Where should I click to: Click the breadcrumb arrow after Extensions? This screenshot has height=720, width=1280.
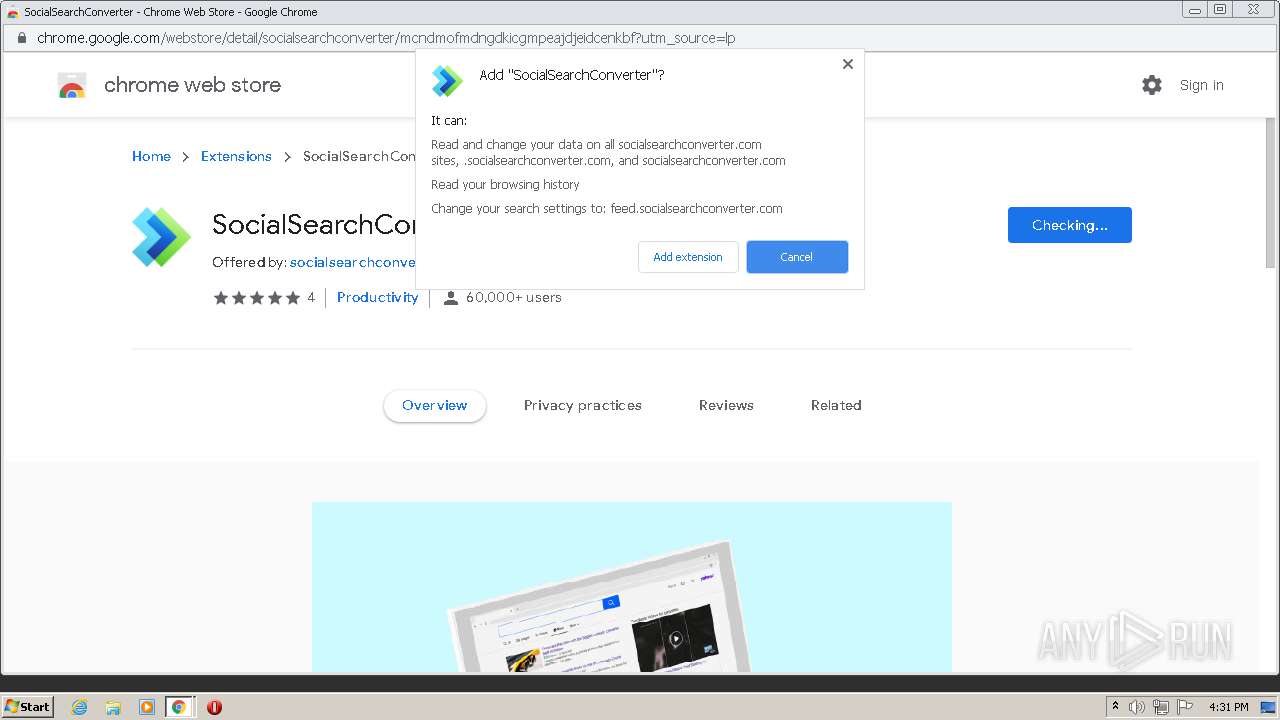tap(287, 157)
